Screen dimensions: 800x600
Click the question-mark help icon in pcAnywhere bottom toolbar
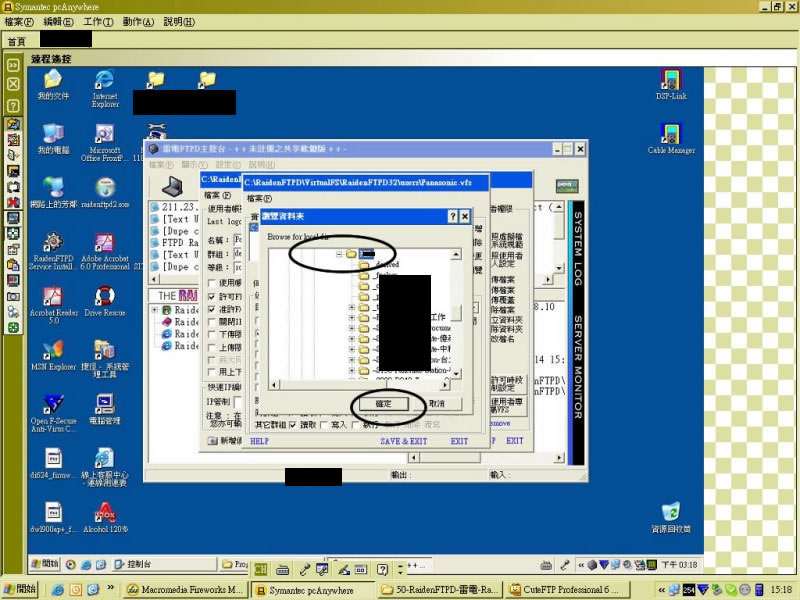382,569
